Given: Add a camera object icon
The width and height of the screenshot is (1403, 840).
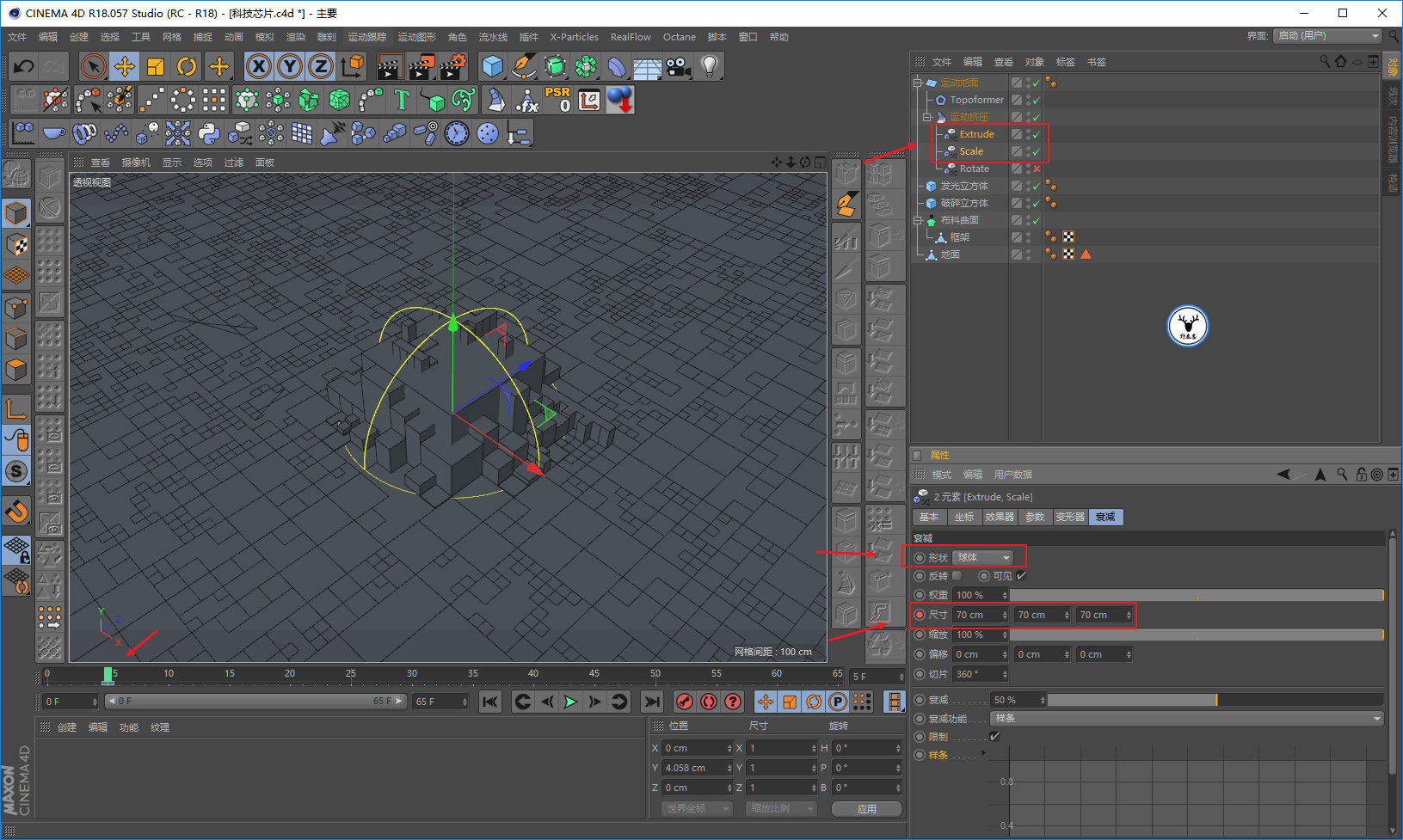Looking at the screenshot, I should coord(678,66).
